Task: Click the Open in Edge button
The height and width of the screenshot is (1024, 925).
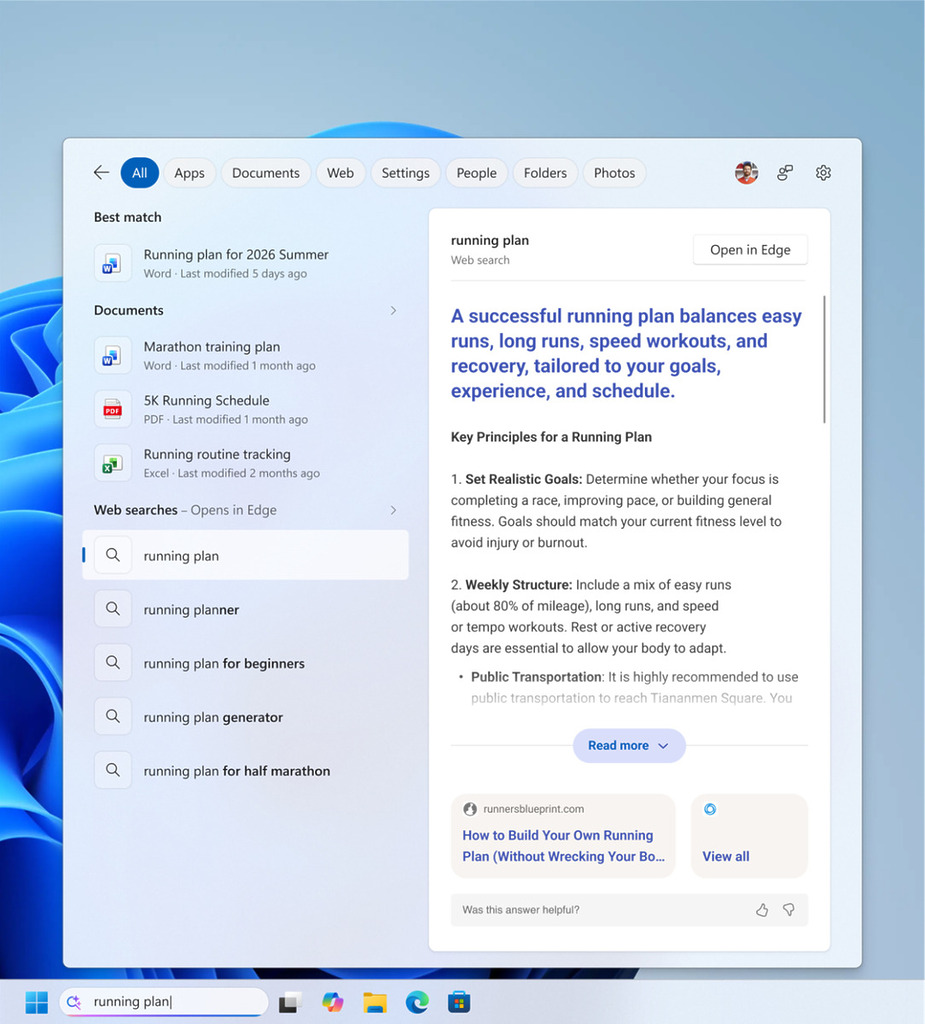Action: (x=750, y=249)
